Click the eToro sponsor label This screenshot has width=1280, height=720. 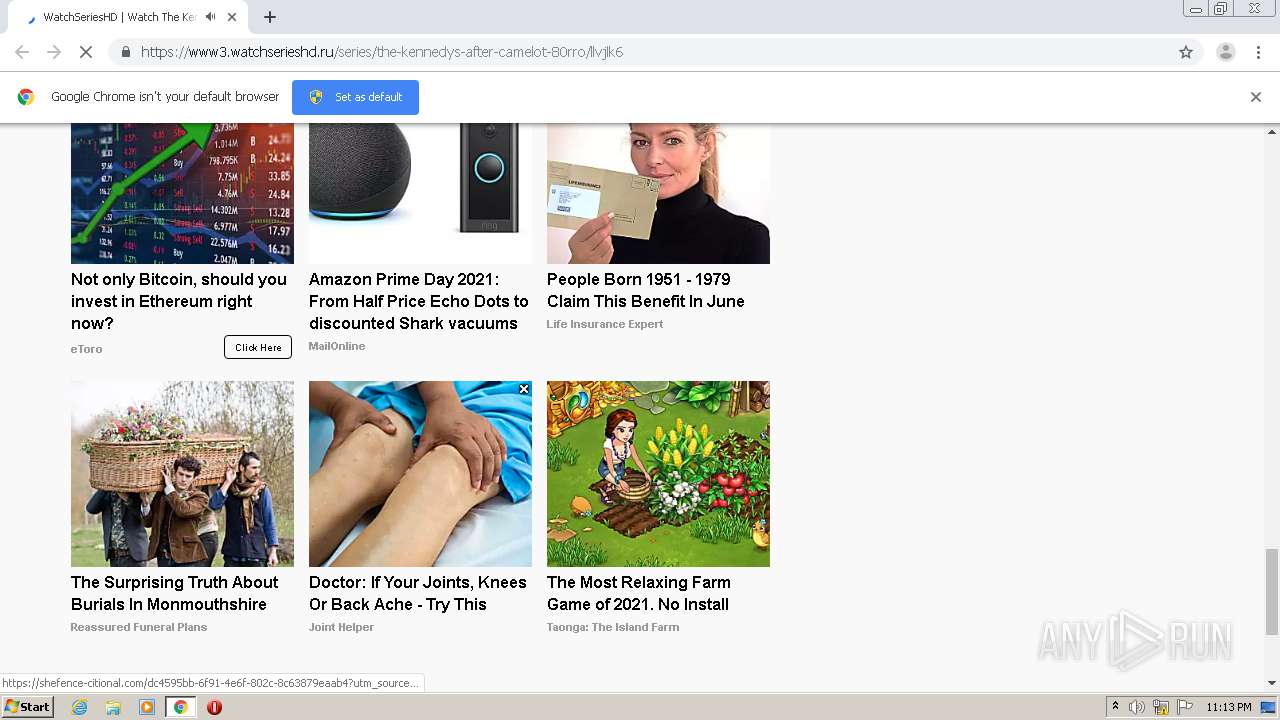(x=87, y=349)
